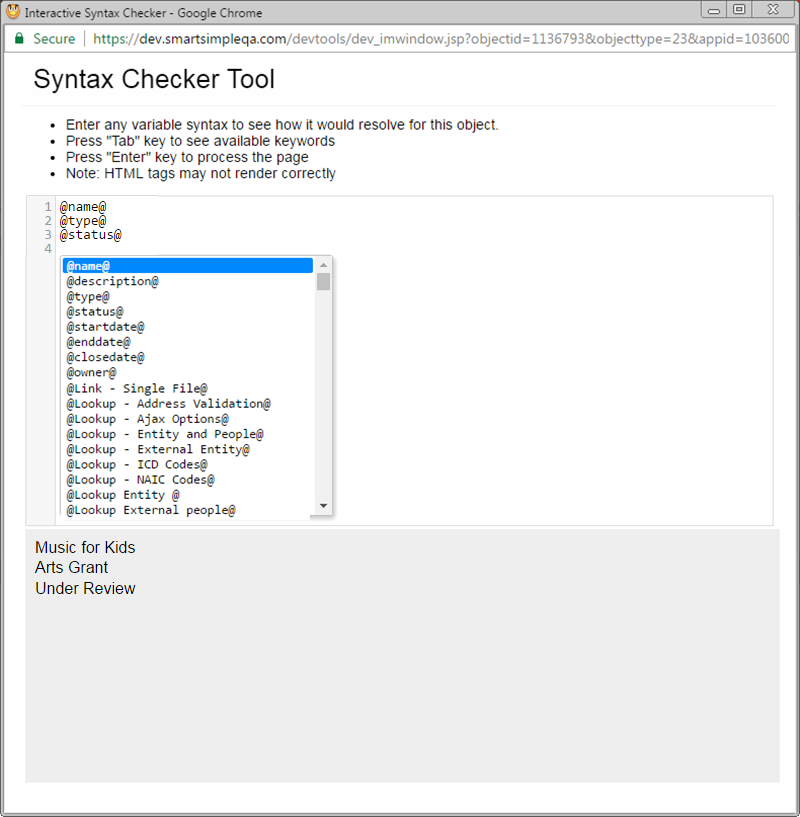Pick @Lookup - ICD Codes@ keyword
The width and height of the screenshot is (800, 817).
coord(137,464)
